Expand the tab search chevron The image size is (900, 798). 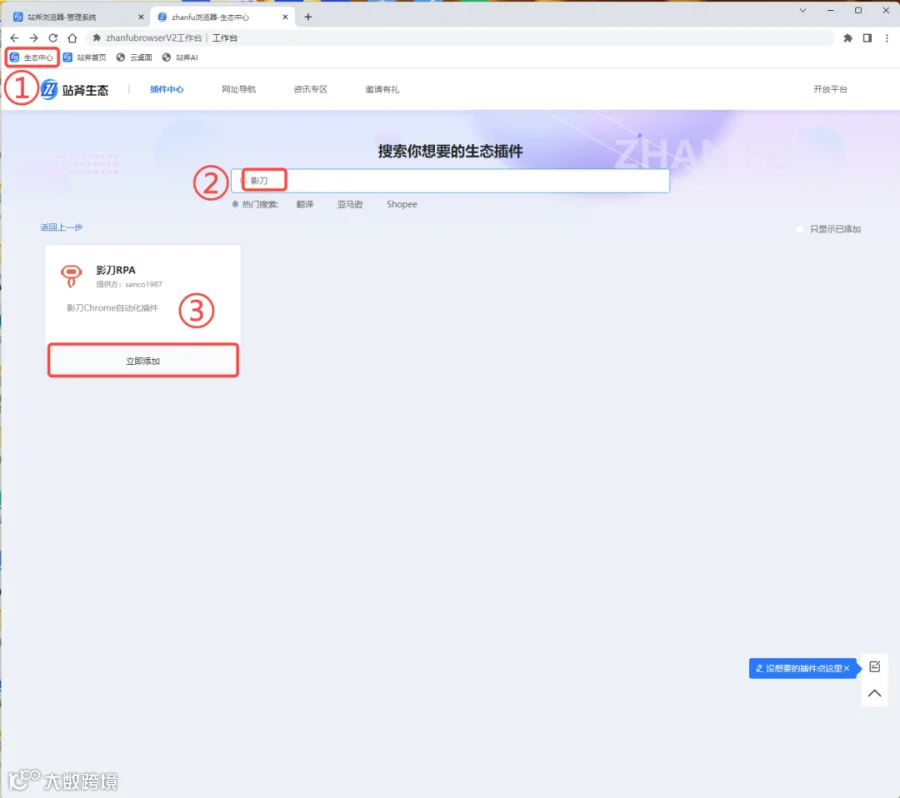[x=803, y=10]
